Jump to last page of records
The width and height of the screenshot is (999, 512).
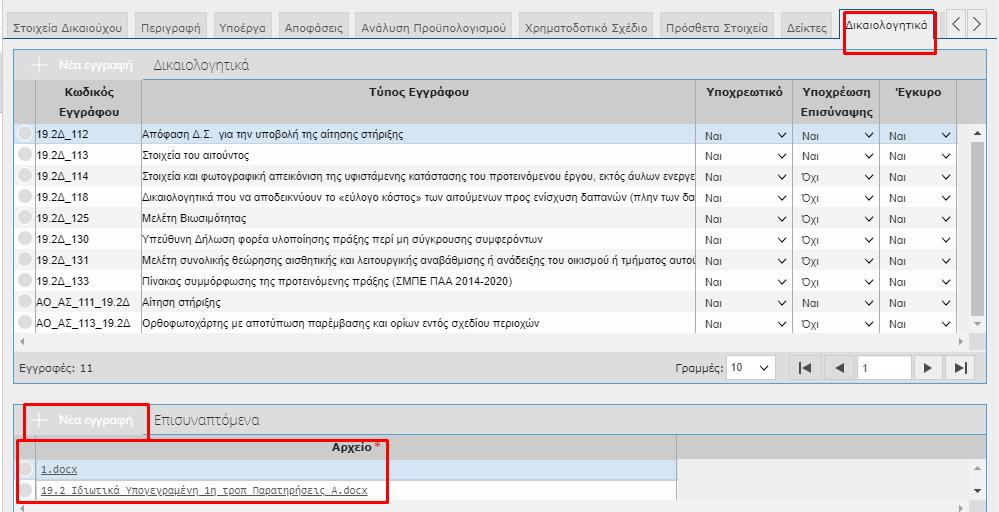tap(961, 368)
